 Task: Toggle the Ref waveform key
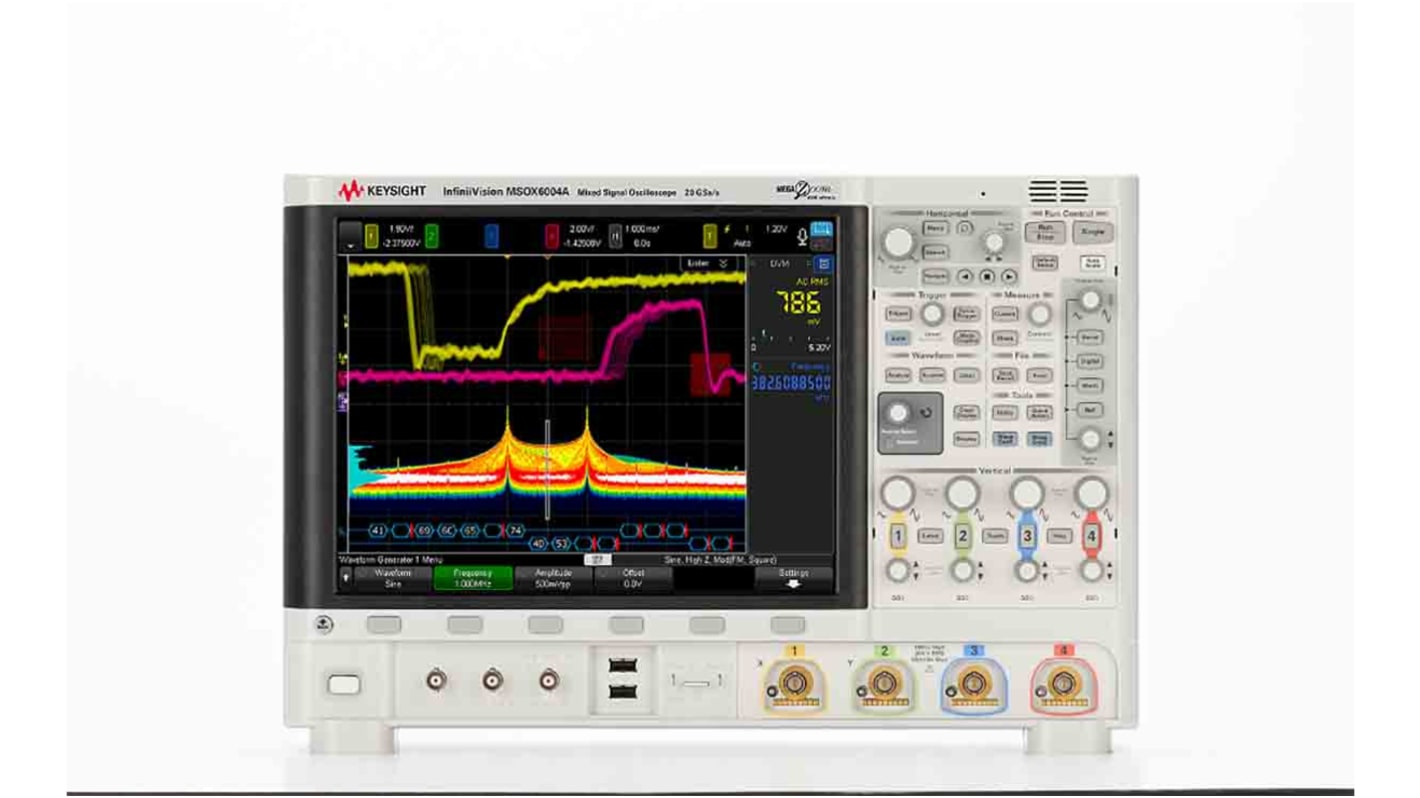pos(1090,410)
